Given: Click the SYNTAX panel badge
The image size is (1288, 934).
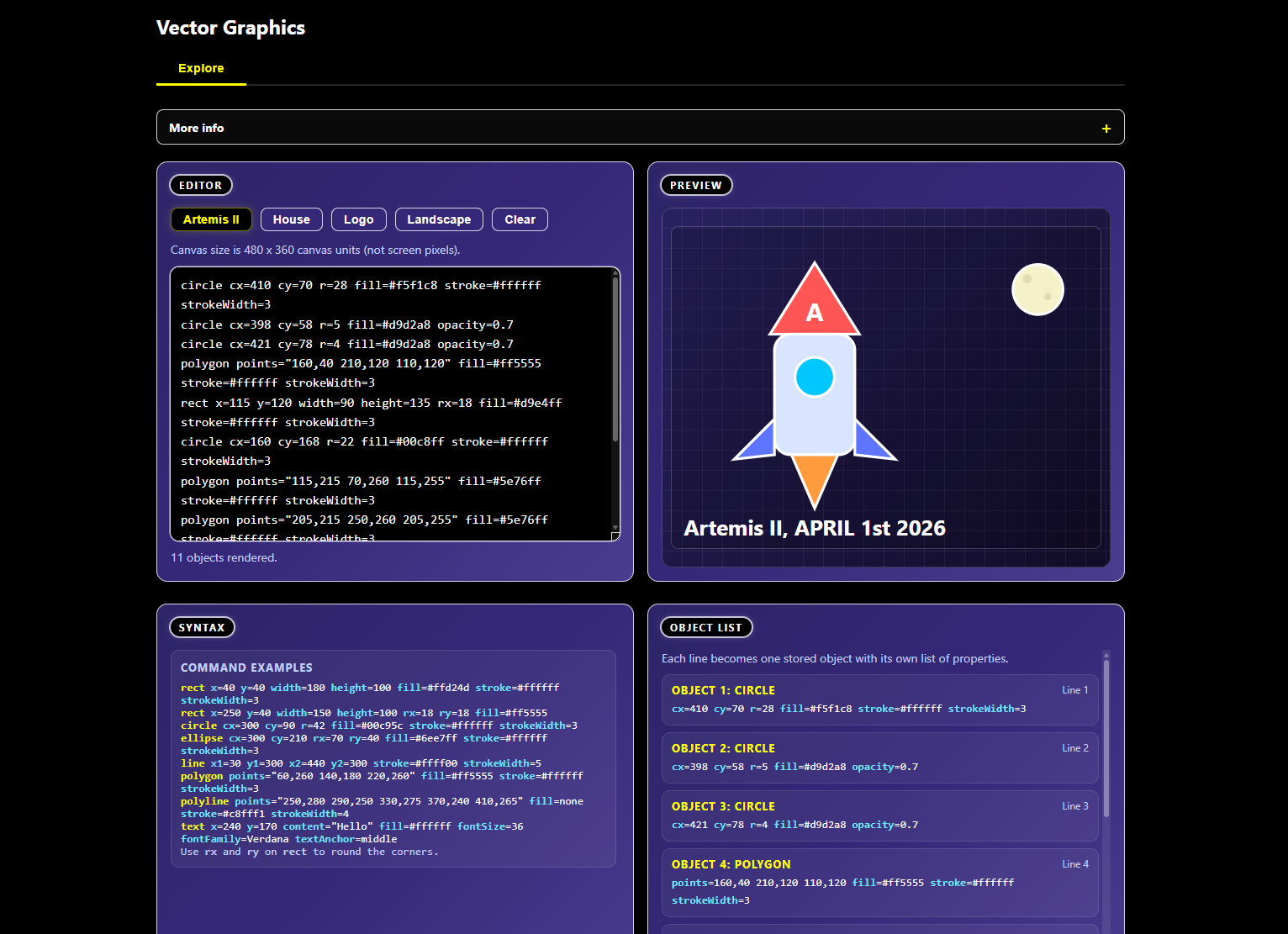Looking at the screenshot, I should point(202,627).
